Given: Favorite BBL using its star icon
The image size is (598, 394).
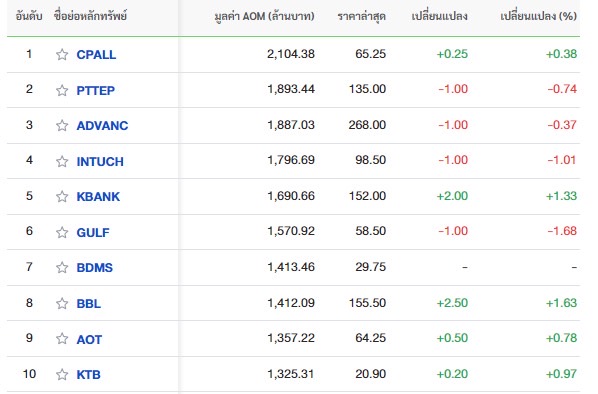Looking at the screenshot, I should (62, 303).
